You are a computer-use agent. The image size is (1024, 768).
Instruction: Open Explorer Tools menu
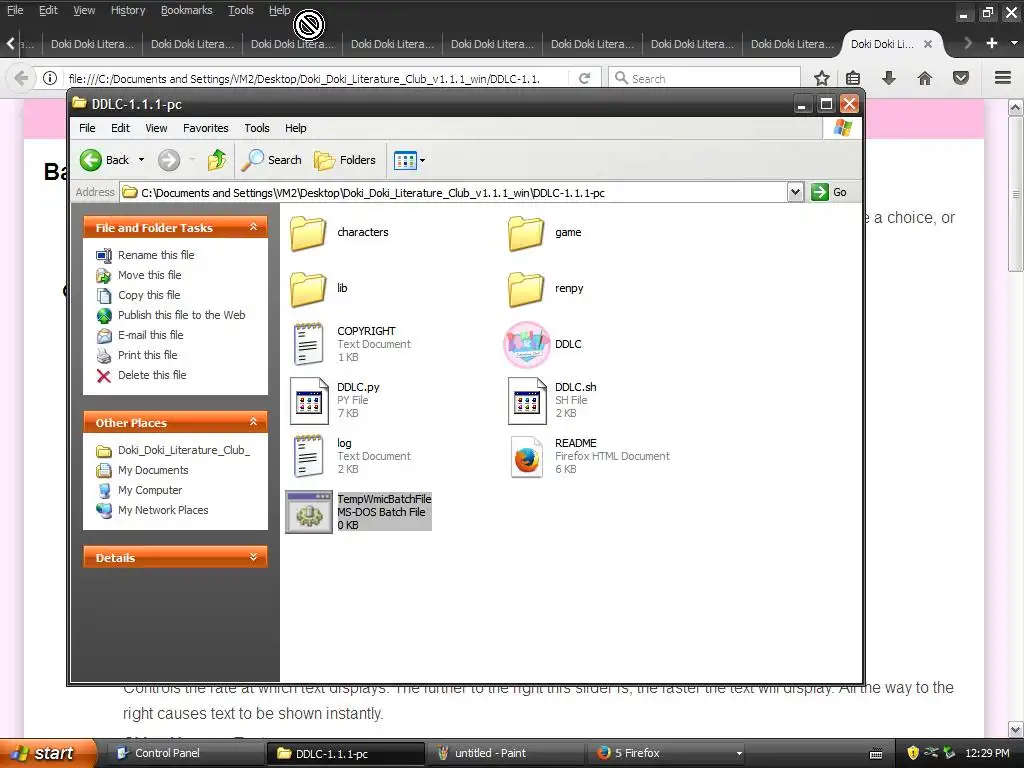click(257, 128)
